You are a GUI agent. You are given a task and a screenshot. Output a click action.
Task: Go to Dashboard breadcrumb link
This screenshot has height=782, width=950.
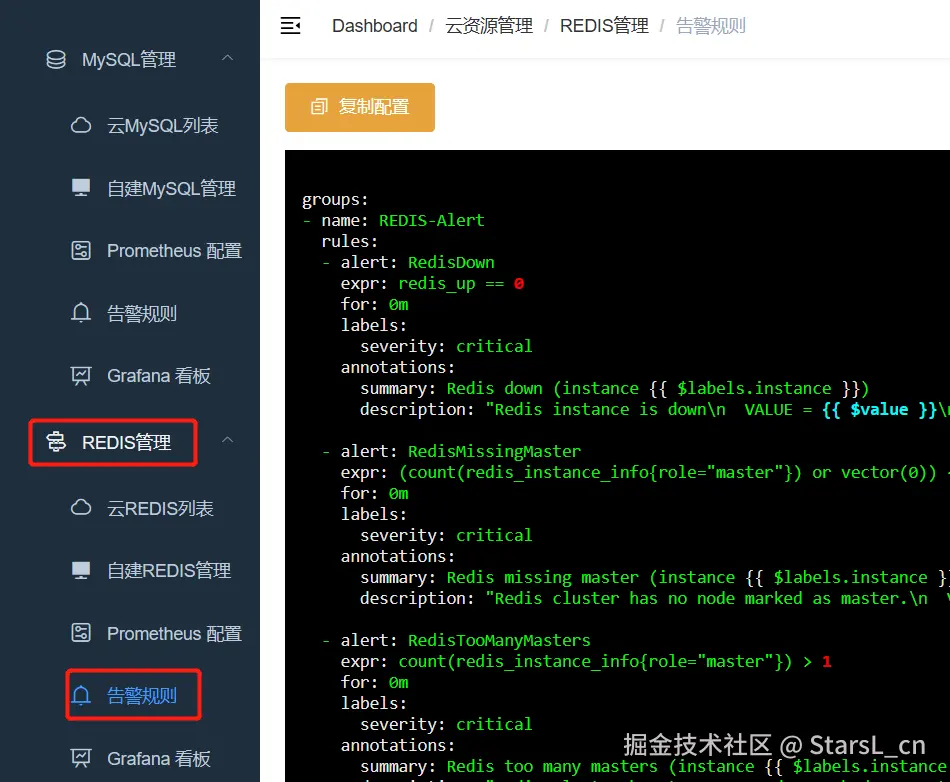point(374,26)
